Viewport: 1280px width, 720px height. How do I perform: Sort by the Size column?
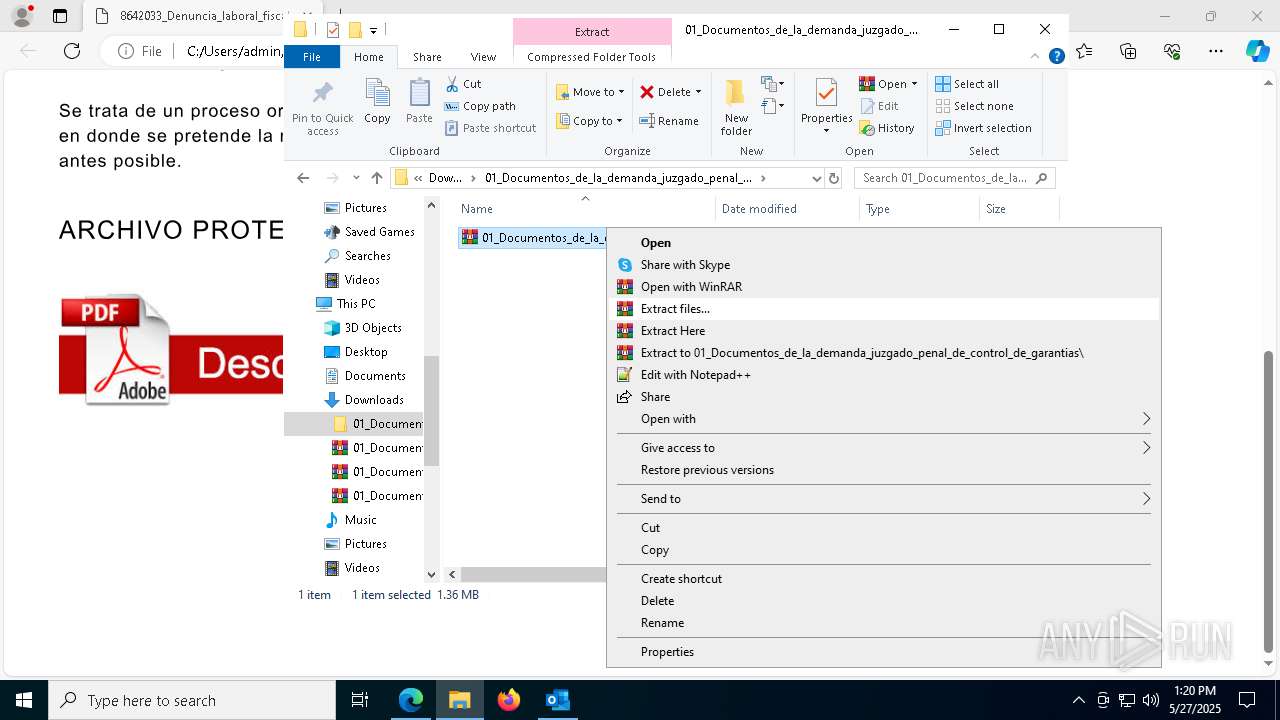click(1019, 209)
